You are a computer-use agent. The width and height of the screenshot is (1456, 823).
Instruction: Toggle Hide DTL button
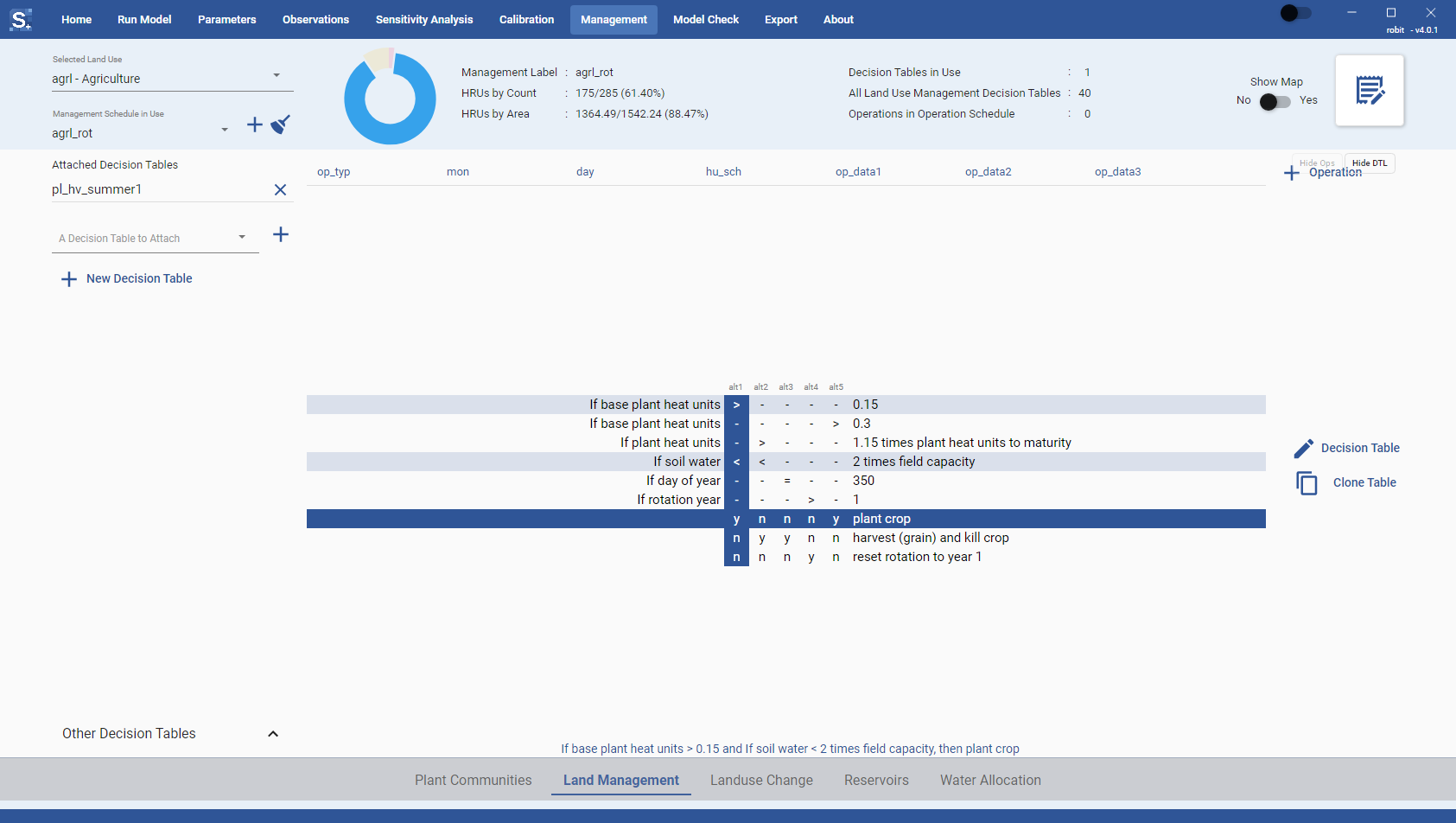point(1370,163)
